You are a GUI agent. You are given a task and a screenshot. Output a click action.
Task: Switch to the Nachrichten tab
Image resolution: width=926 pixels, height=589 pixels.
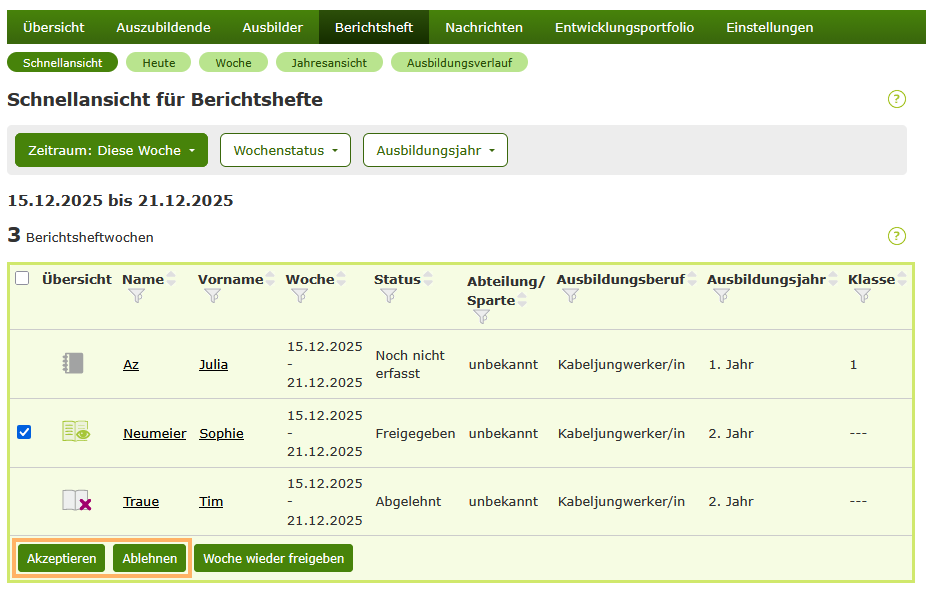click(484, 27)
